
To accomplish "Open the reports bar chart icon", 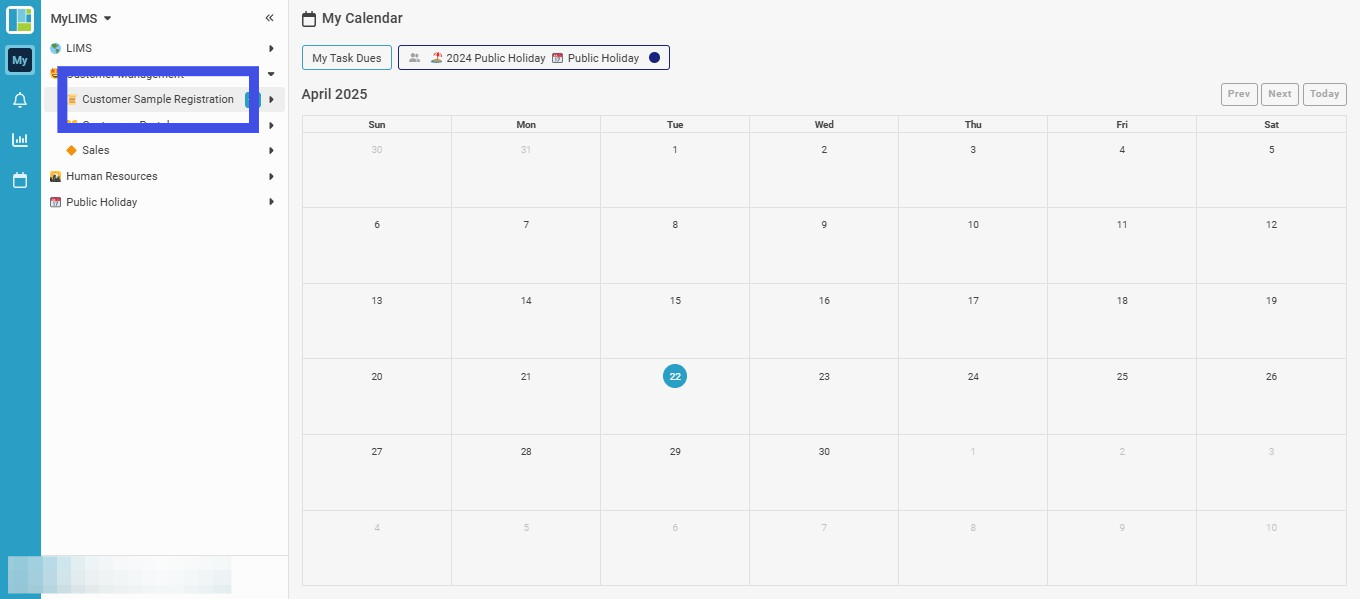I will 20,140.
